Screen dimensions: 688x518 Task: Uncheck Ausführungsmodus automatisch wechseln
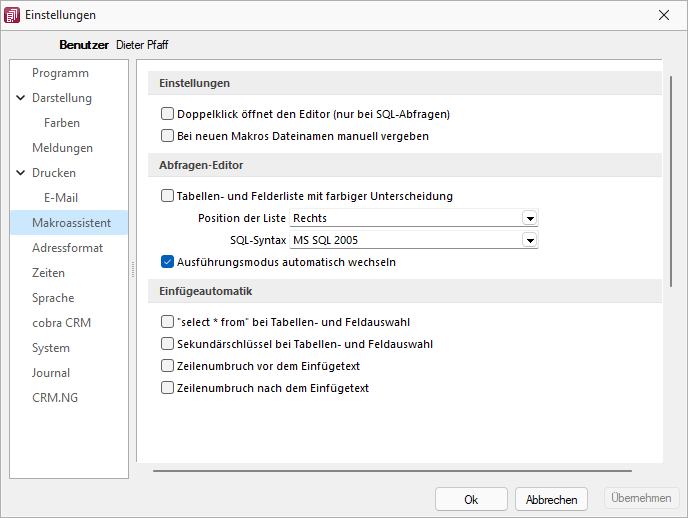(167, 262)
